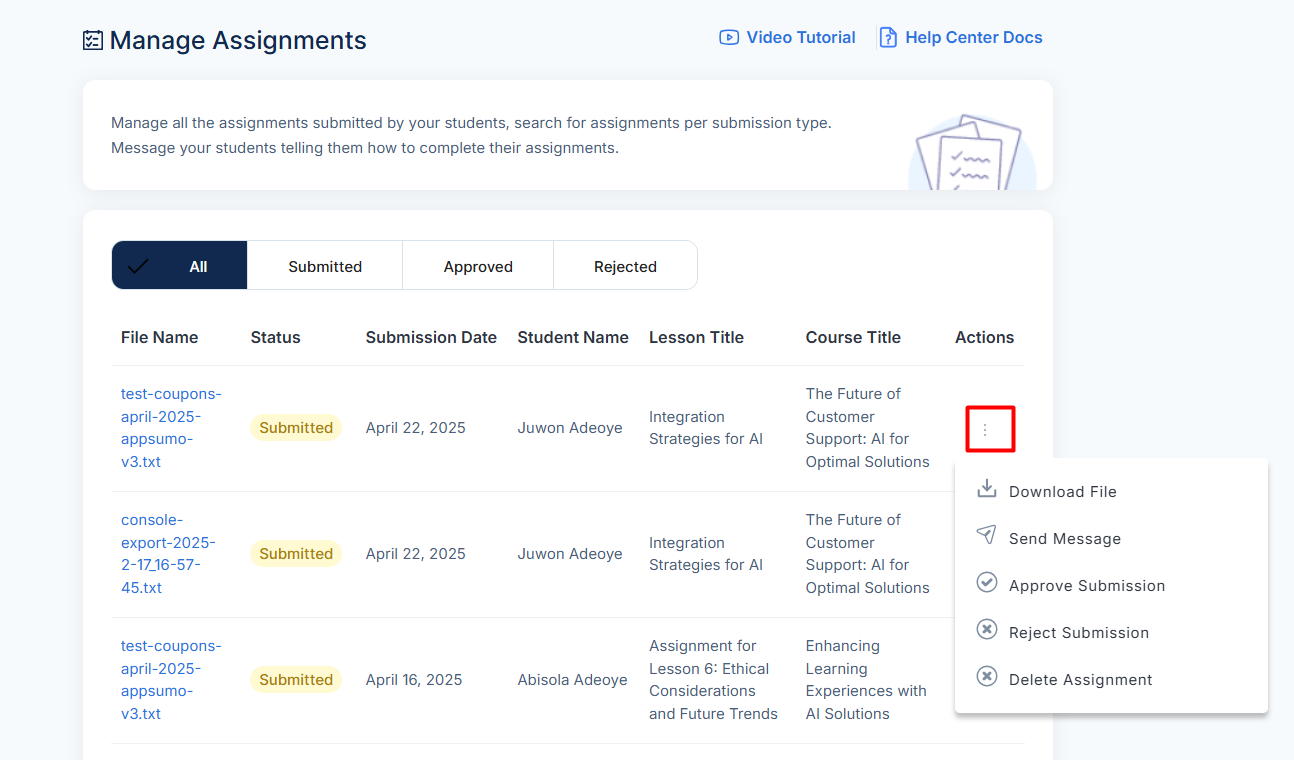
Task: Click the Course Title column header
Action: coord(853,337)
